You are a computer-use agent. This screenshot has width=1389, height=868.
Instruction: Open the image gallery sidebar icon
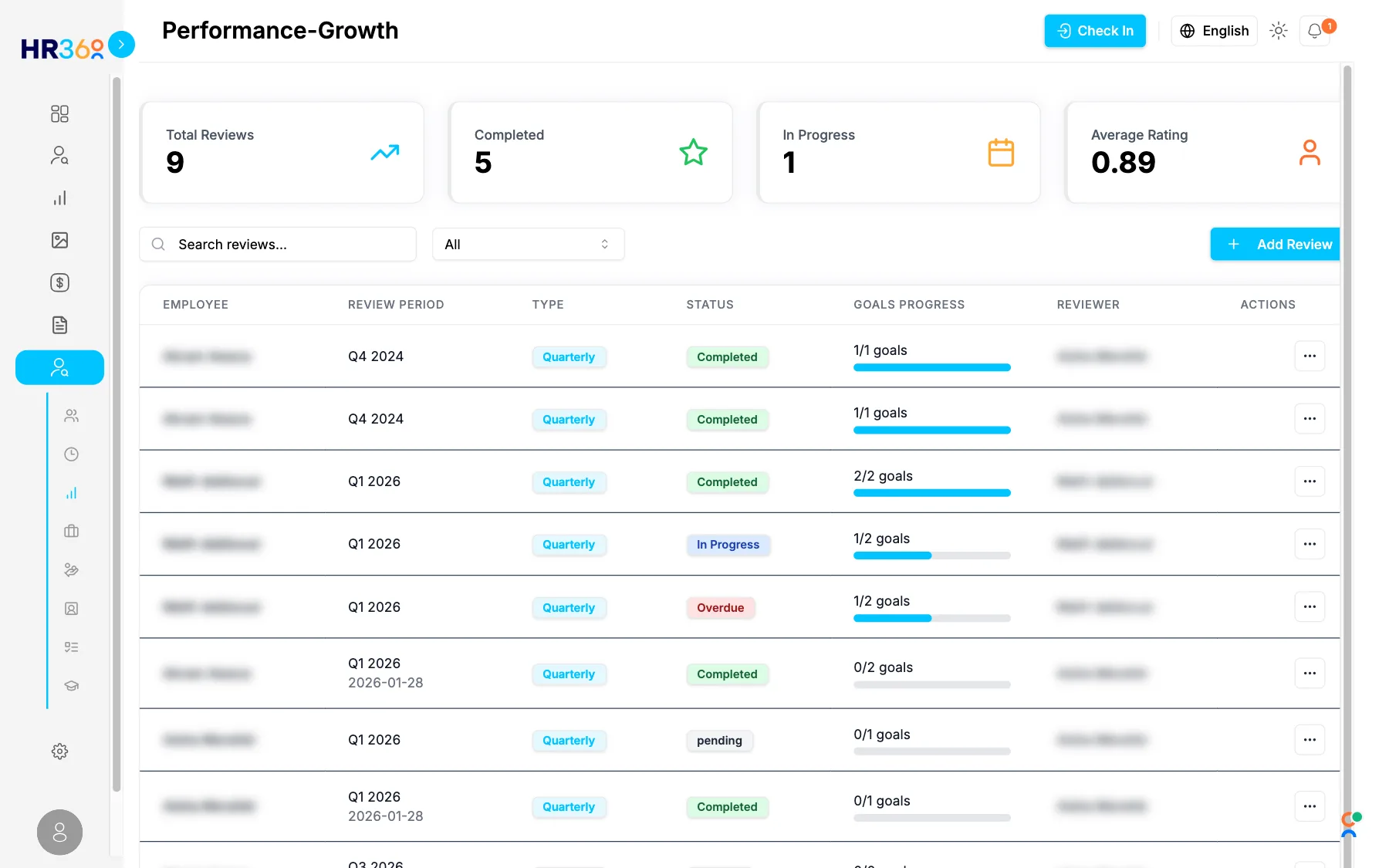pos(59,241)
